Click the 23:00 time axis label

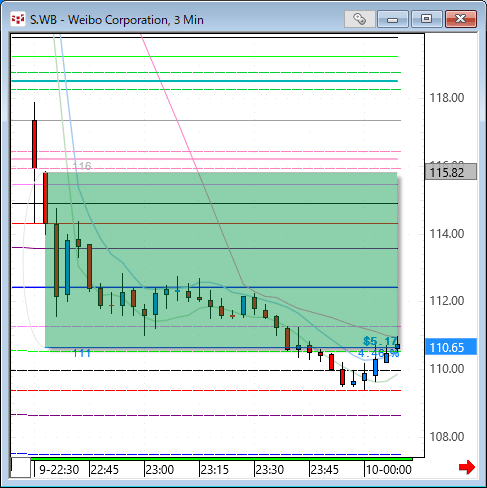coord(160,470)
